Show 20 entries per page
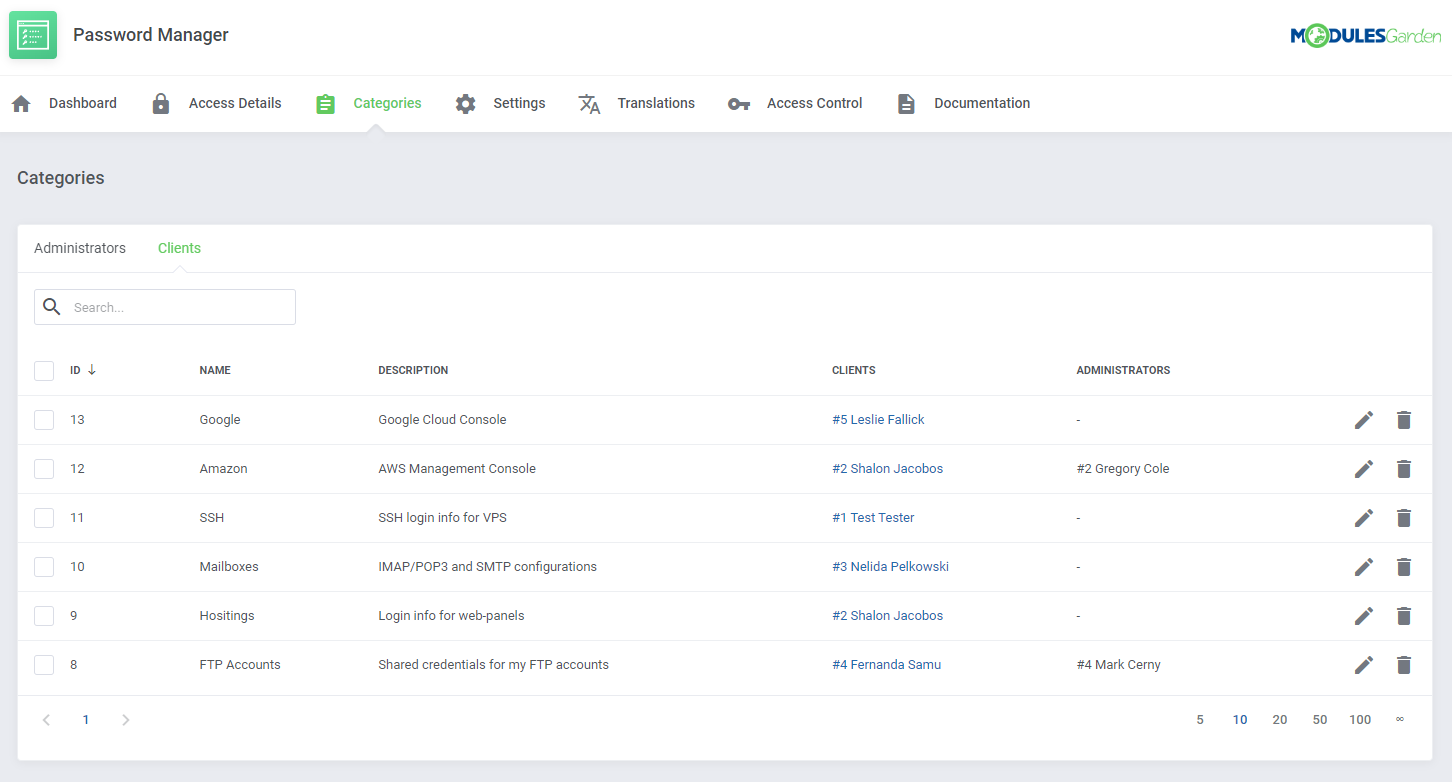The width and height of the screenshot is (1452, 782). pyautogui.click(x=1280, y=720)
